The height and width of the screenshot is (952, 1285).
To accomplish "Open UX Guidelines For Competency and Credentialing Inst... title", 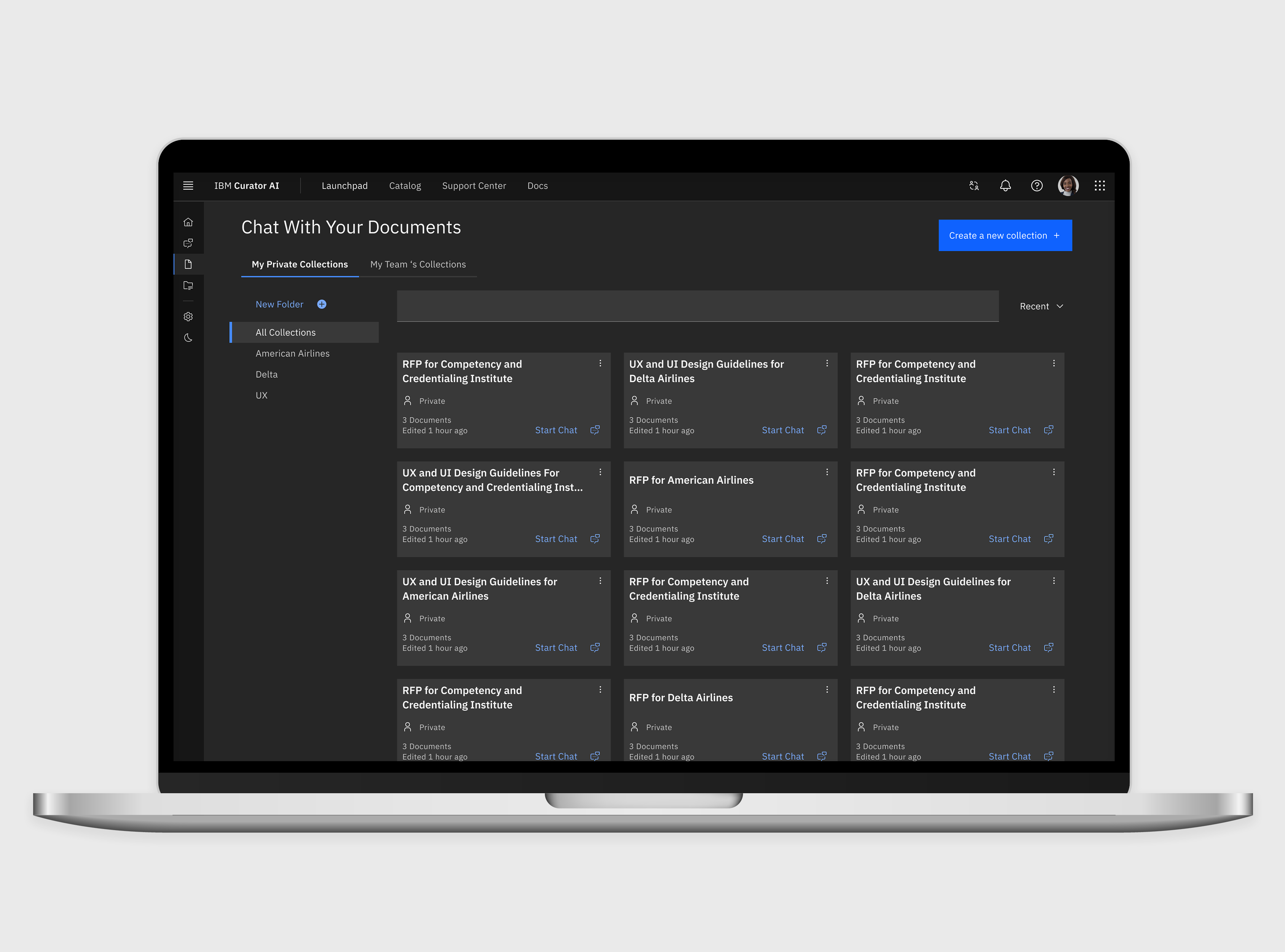I will tap(492, 479).
